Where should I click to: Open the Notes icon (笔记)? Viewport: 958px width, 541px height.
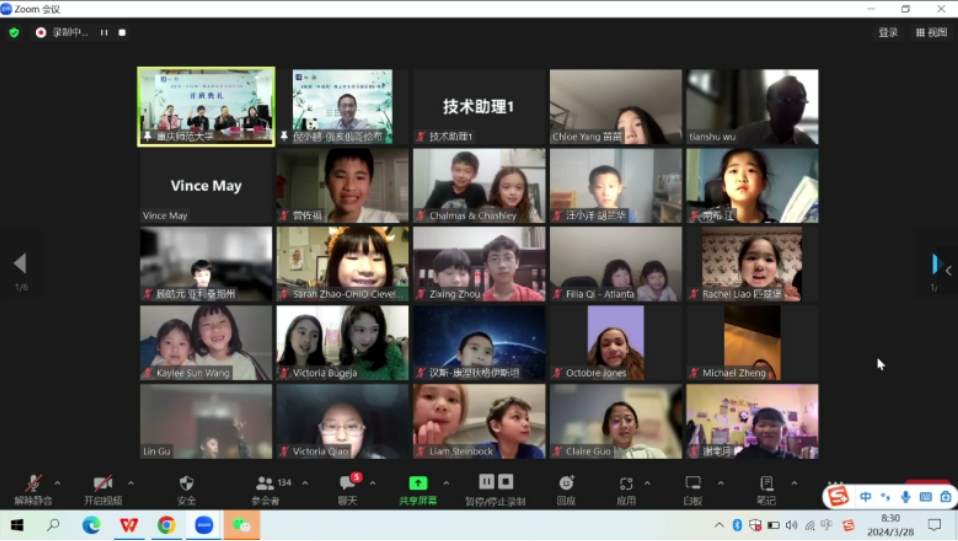766,484
